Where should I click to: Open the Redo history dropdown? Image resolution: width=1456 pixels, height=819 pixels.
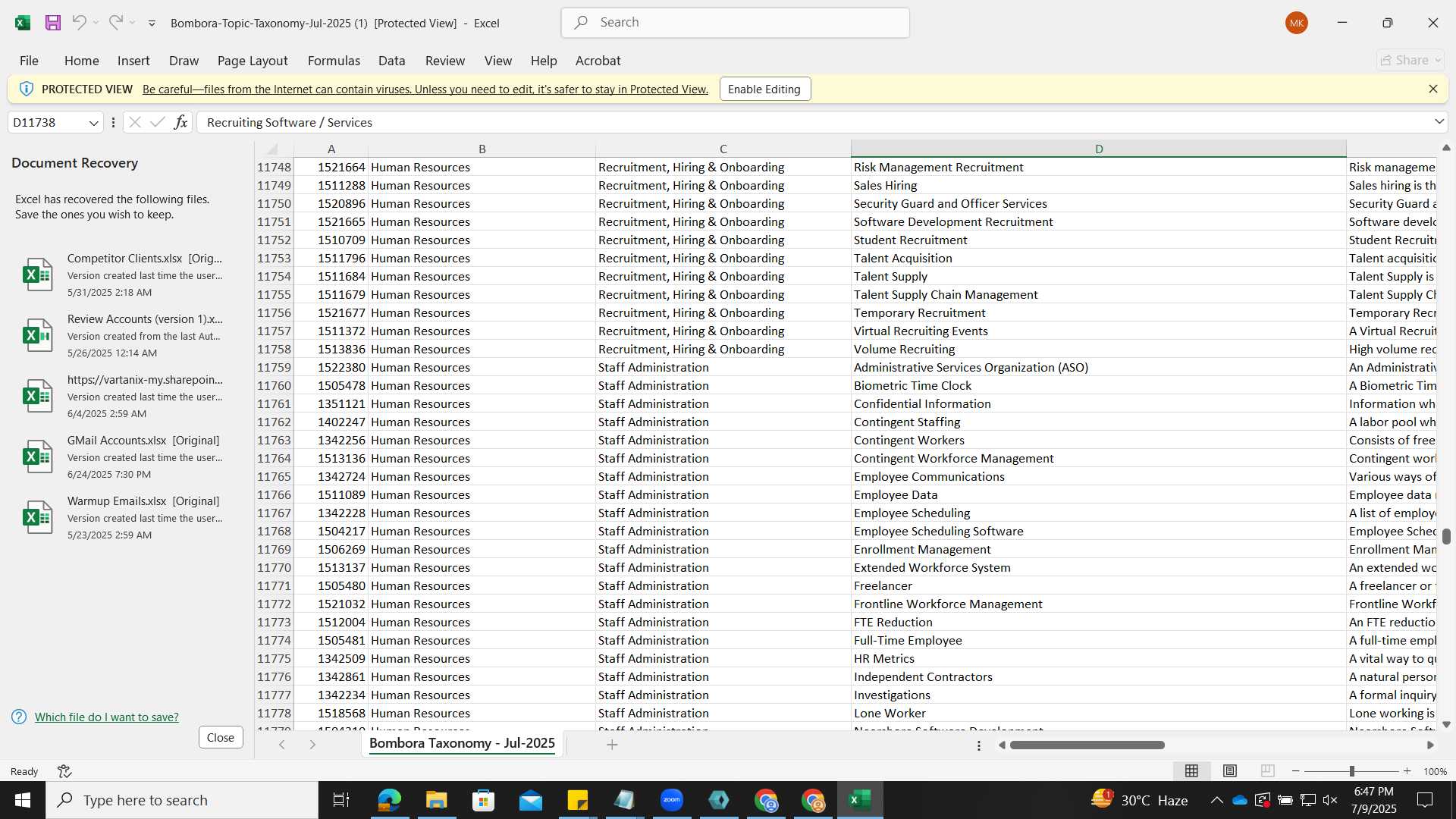(133, 23)
